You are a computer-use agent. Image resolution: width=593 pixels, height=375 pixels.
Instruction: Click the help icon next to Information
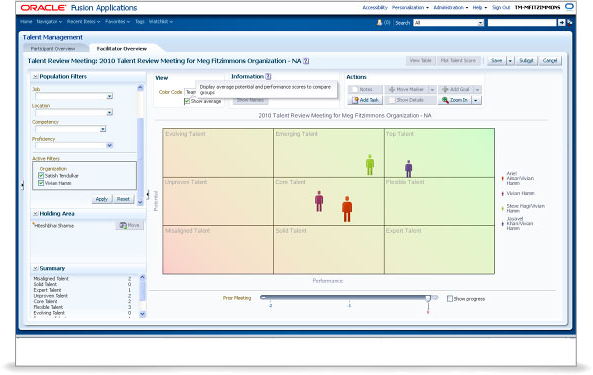(268, 76)
